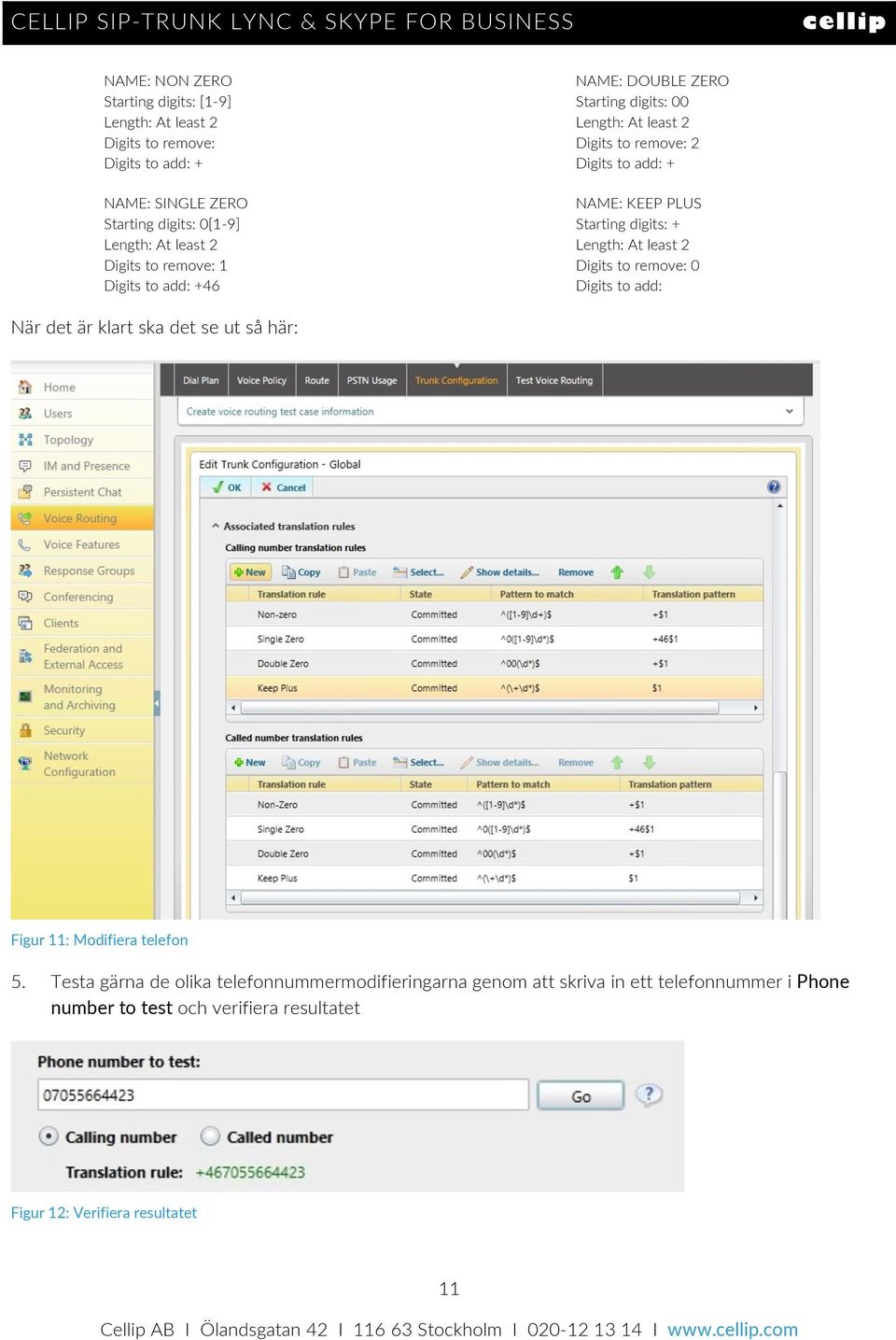Click Copy in called number rules toolbar
Image resolution: width=896 pixels, height=1340 pixels.
pyautogui.click(x=301, y=762)
